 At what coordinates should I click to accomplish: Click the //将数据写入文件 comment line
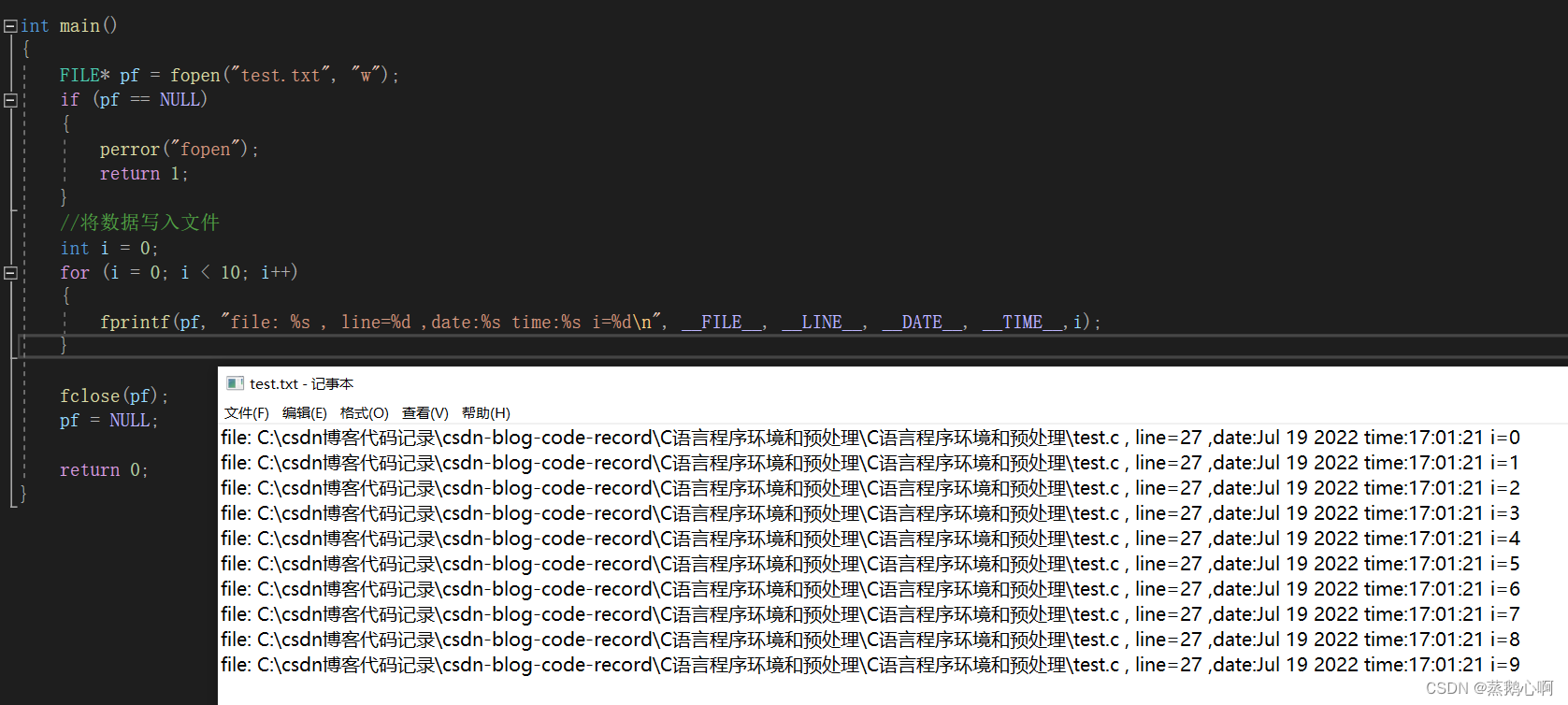point(139,223)
